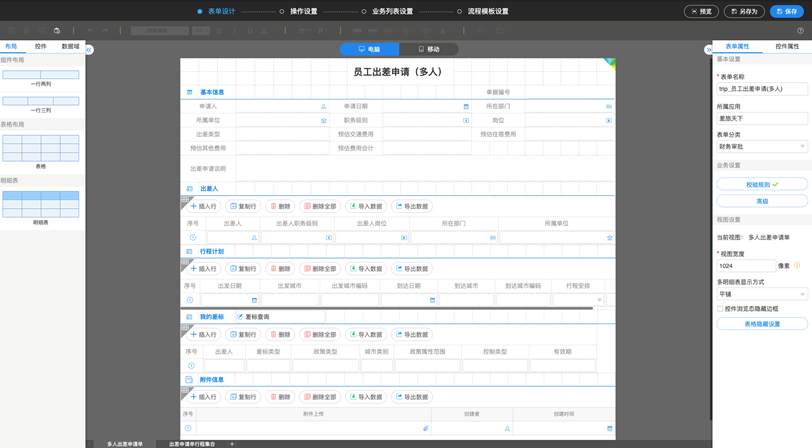The height and width of the screenshot is (448, 812).
Task: Click the paperclip icon in 附件上传 row
Action: point(425,428)
